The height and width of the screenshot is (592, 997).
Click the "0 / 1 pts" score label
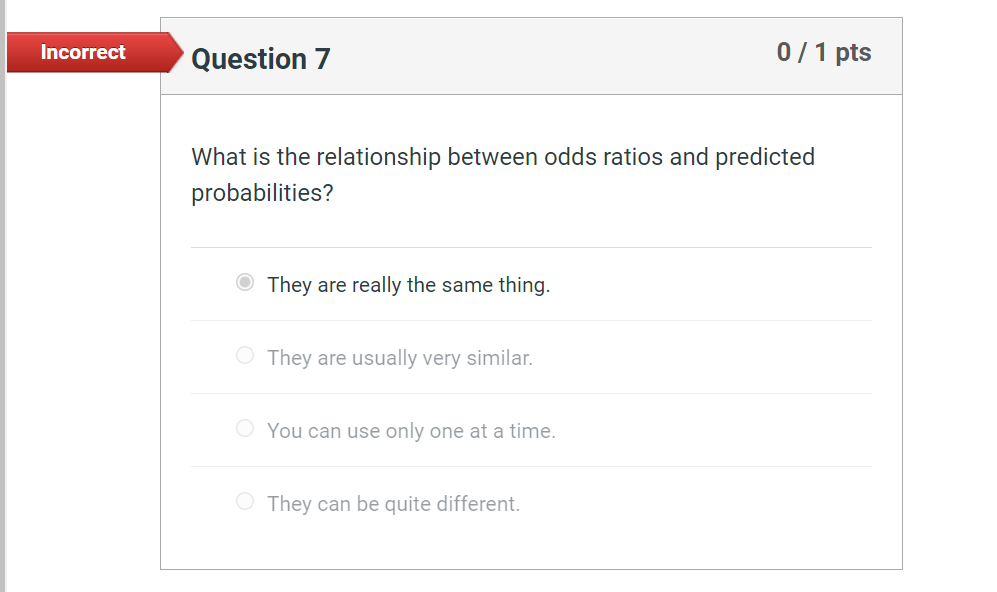pyautogui.click(x=823, y=52)
